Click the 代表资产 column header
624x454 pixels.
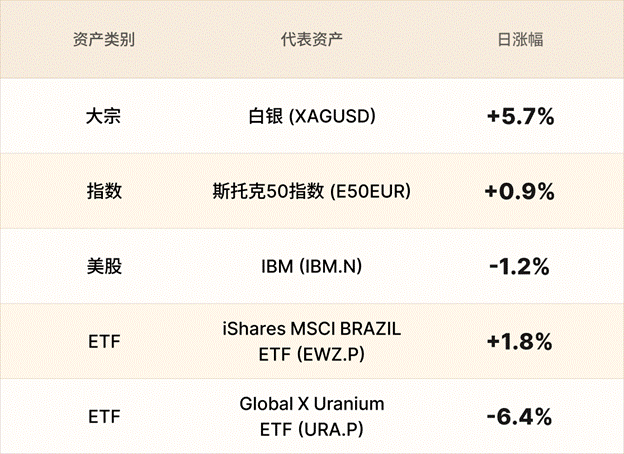(312, 41)
